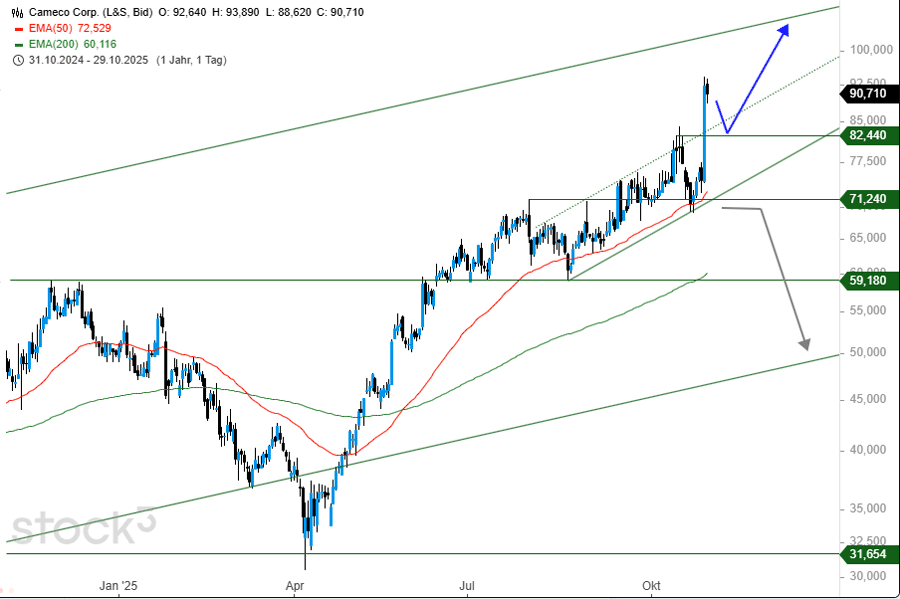Select the 31,654 price level label
900x599 pixels.
[x=867, y=553]
